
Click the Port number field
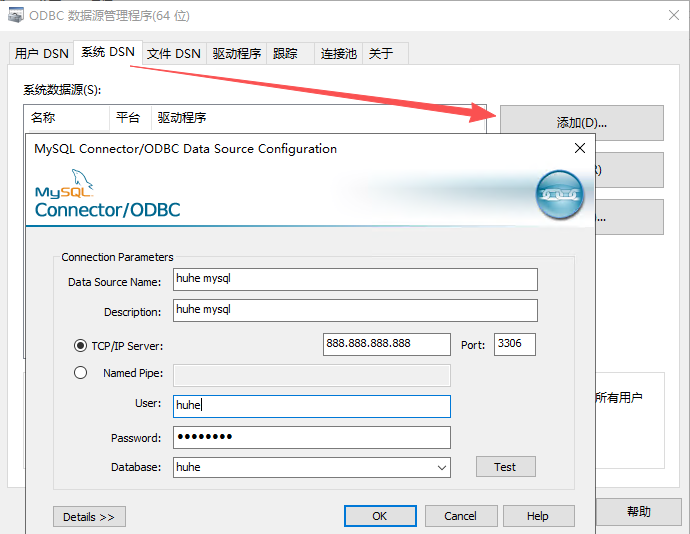514,344
